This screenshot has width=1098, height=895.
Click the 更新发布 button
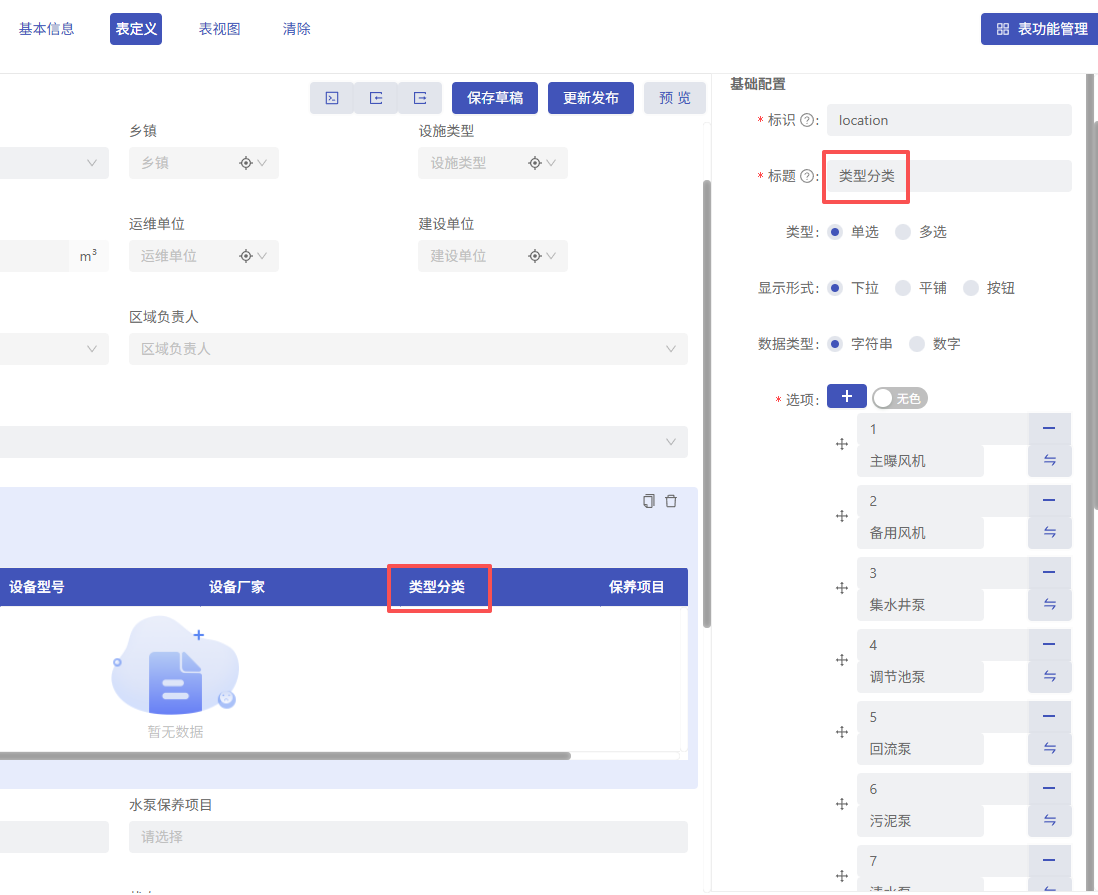click(x=590, y=98)
